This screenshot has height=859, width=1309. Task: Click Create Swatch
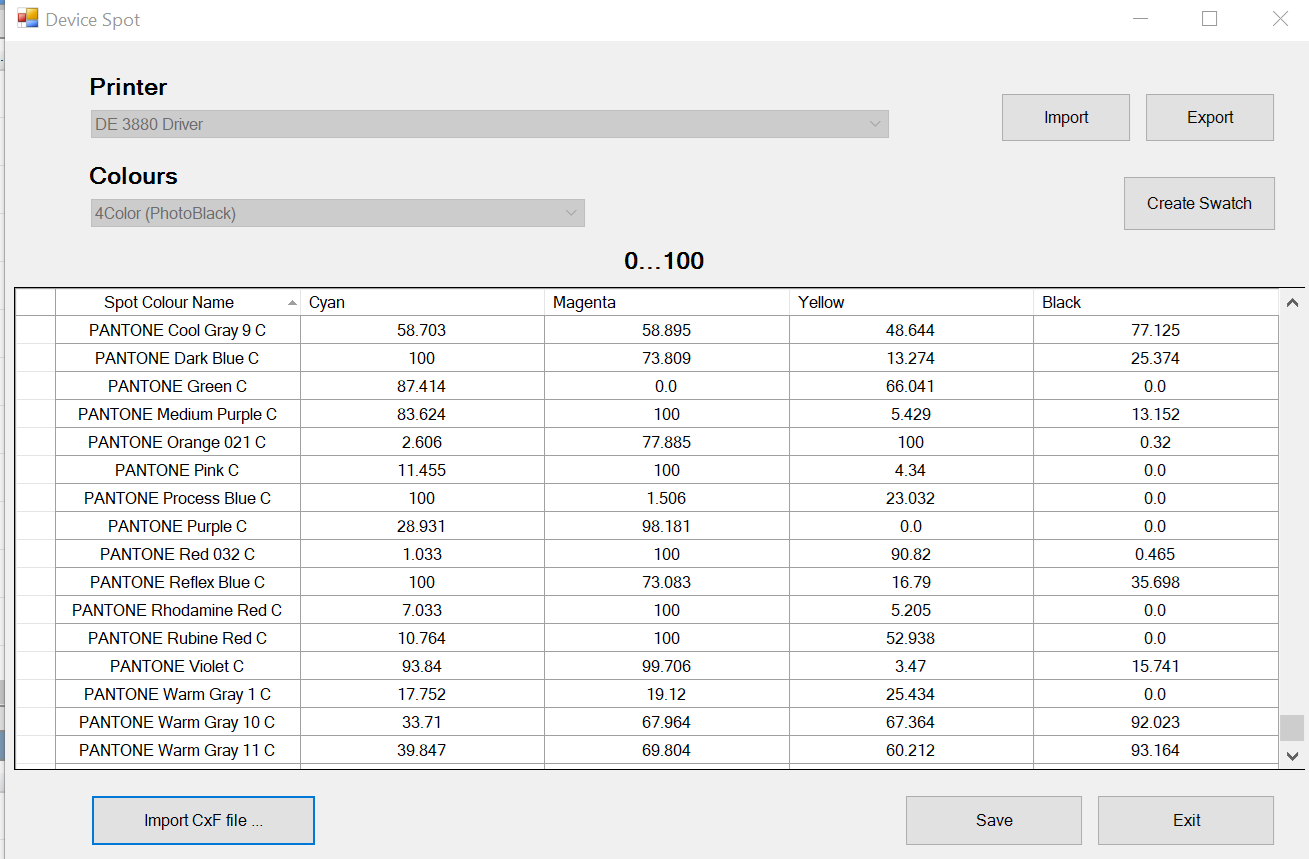point(1198,203)
